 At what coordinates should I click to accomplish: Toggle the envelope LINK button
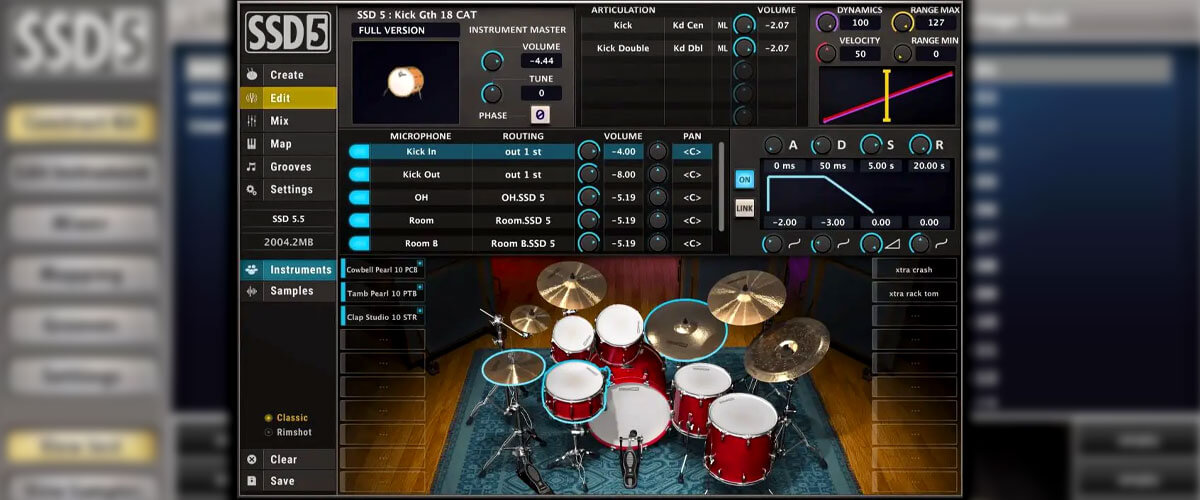[744, 208]
